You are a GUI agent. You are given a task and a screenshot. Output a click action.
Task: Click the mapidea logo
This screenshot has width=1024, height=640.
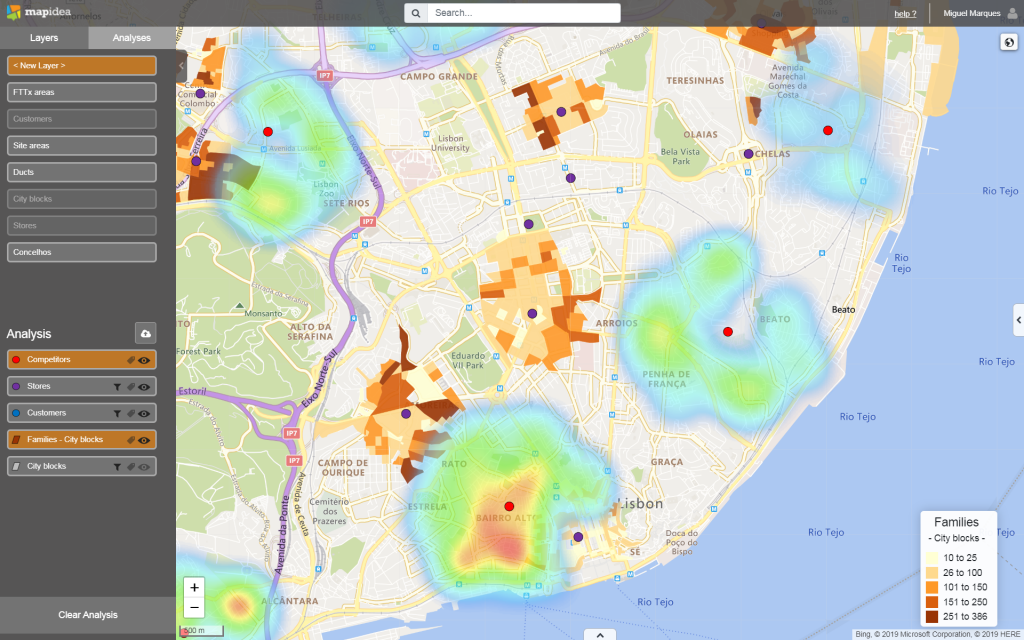coord(39,12)
